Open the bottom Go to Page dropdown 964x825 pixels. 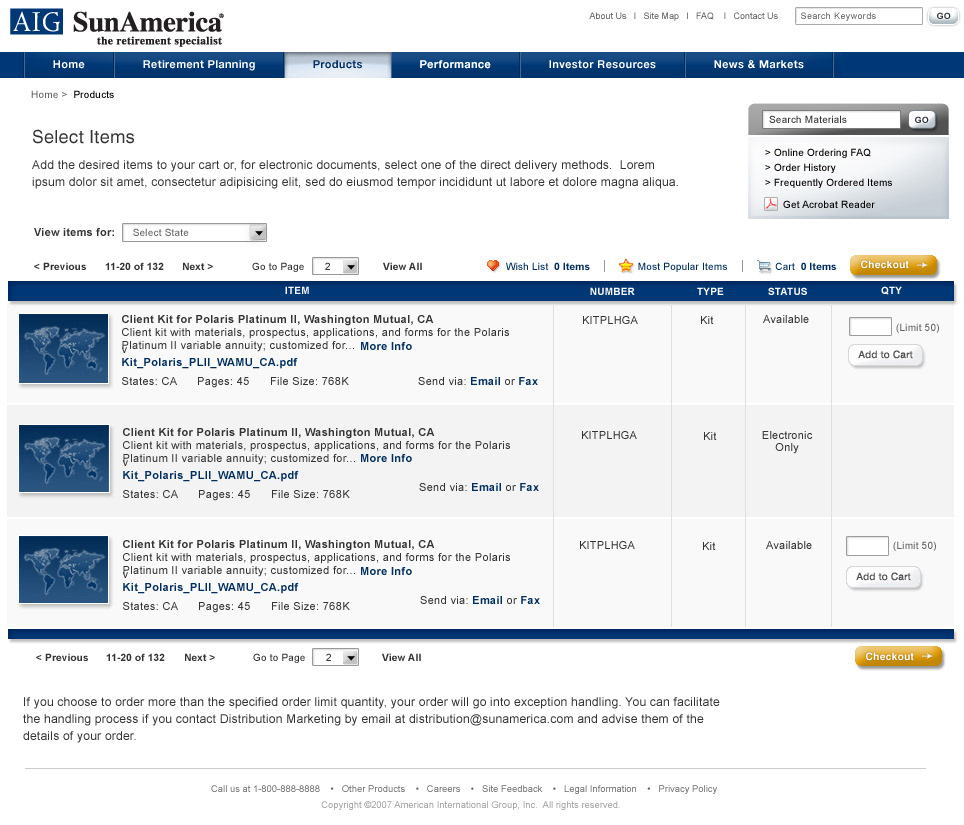(x=335, y=657)
